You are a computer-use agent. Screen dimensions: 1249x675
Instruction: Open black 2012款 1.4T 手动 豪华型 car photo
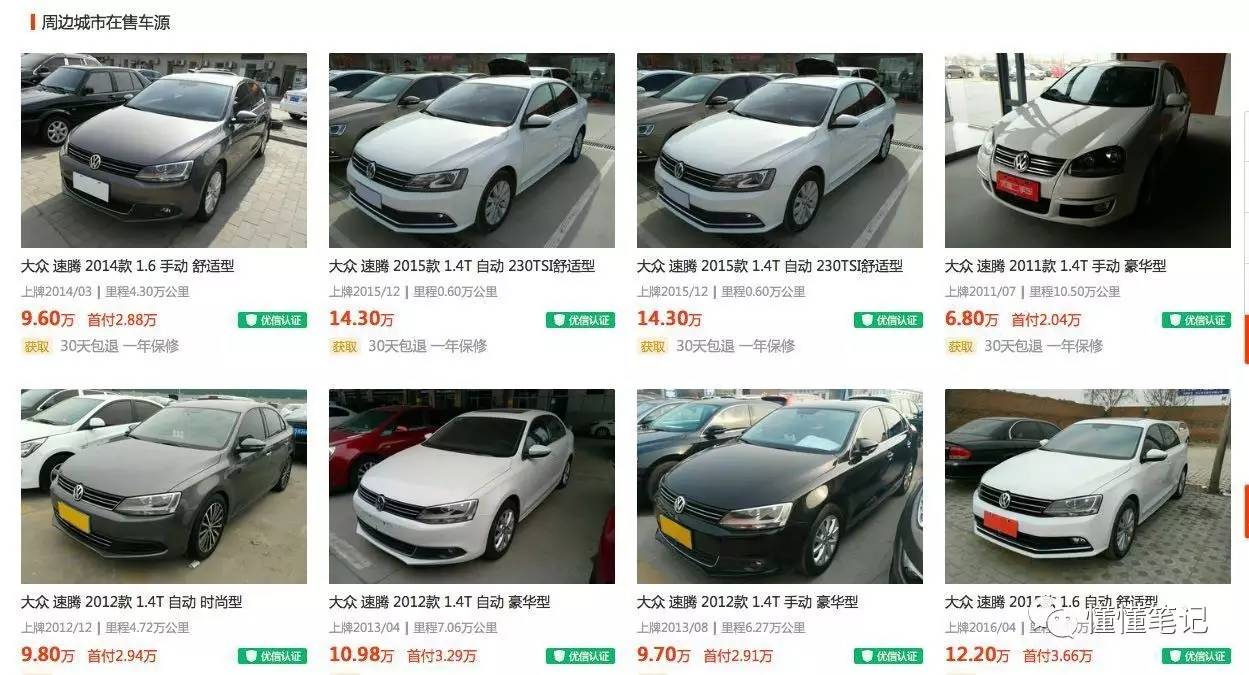[x=780, y=486]
